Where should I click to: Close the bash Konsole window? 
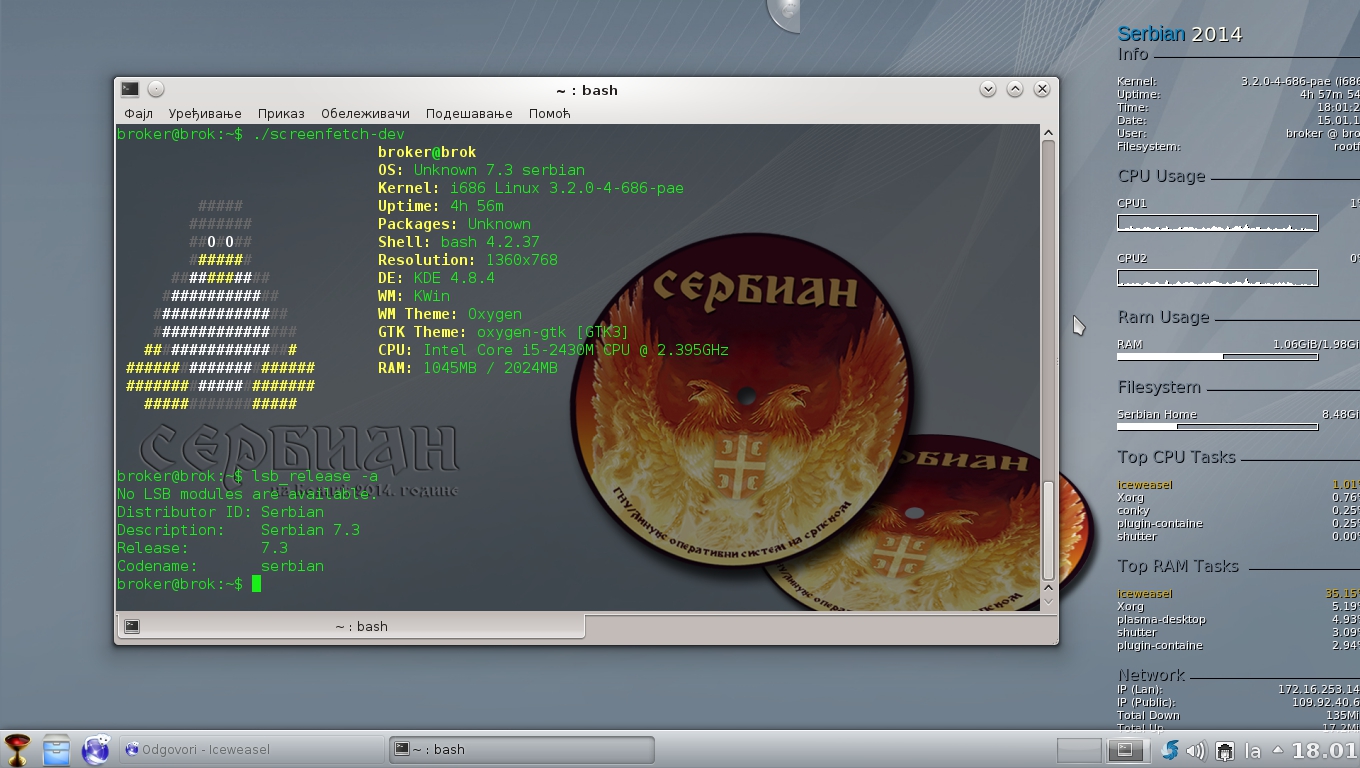tap(1042, 89)
